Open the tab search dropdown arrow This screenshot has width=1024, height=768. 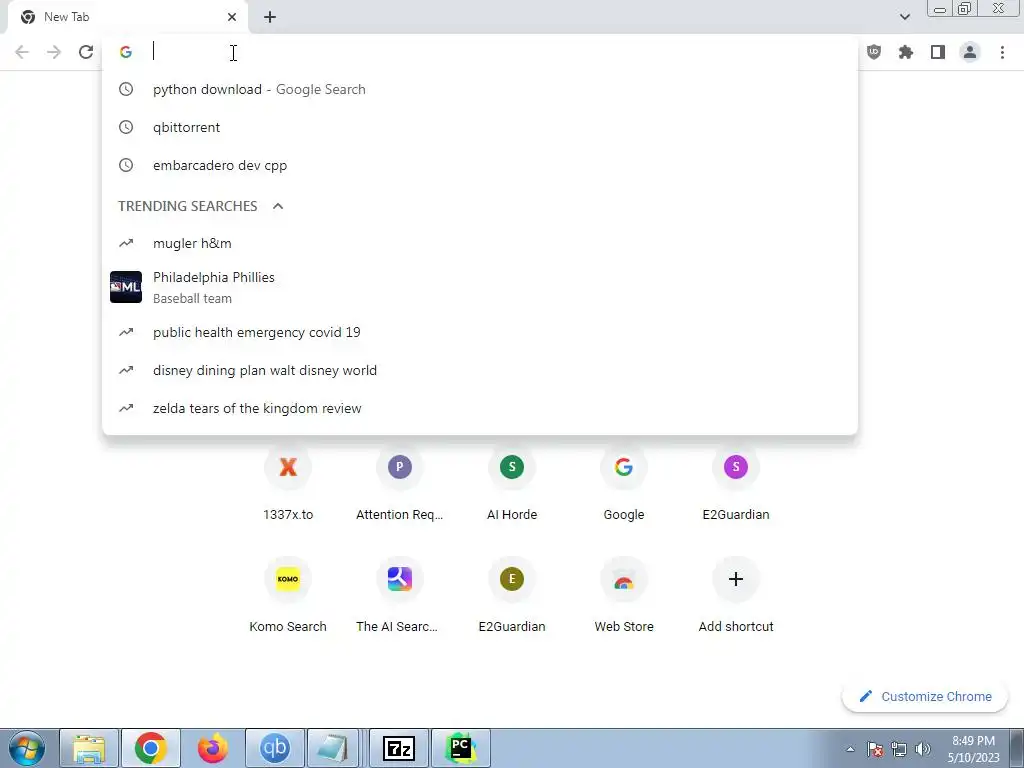click(x=904, y=17)
